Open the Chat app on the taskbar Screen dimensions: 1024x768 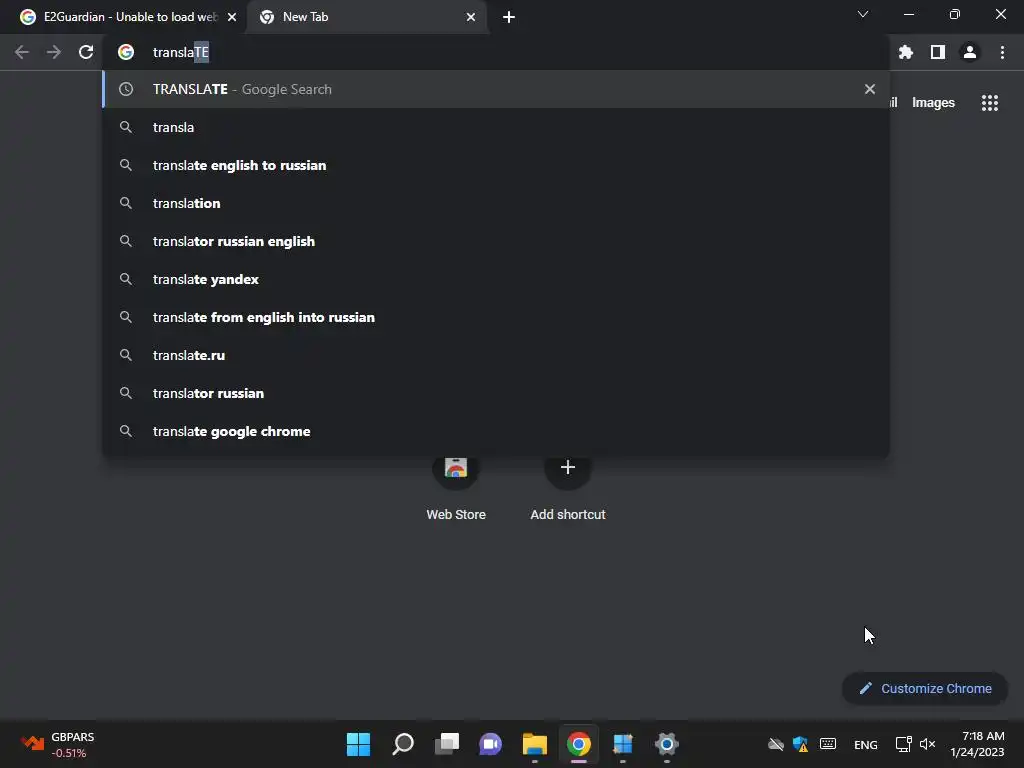point(490,744)
